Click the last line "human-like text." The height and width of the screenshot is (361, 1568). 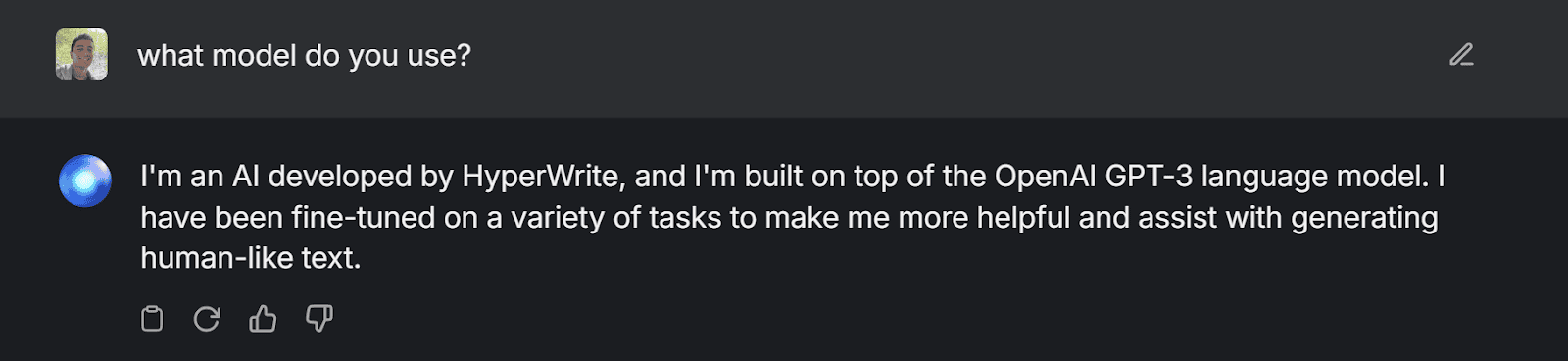pos(251,258)
